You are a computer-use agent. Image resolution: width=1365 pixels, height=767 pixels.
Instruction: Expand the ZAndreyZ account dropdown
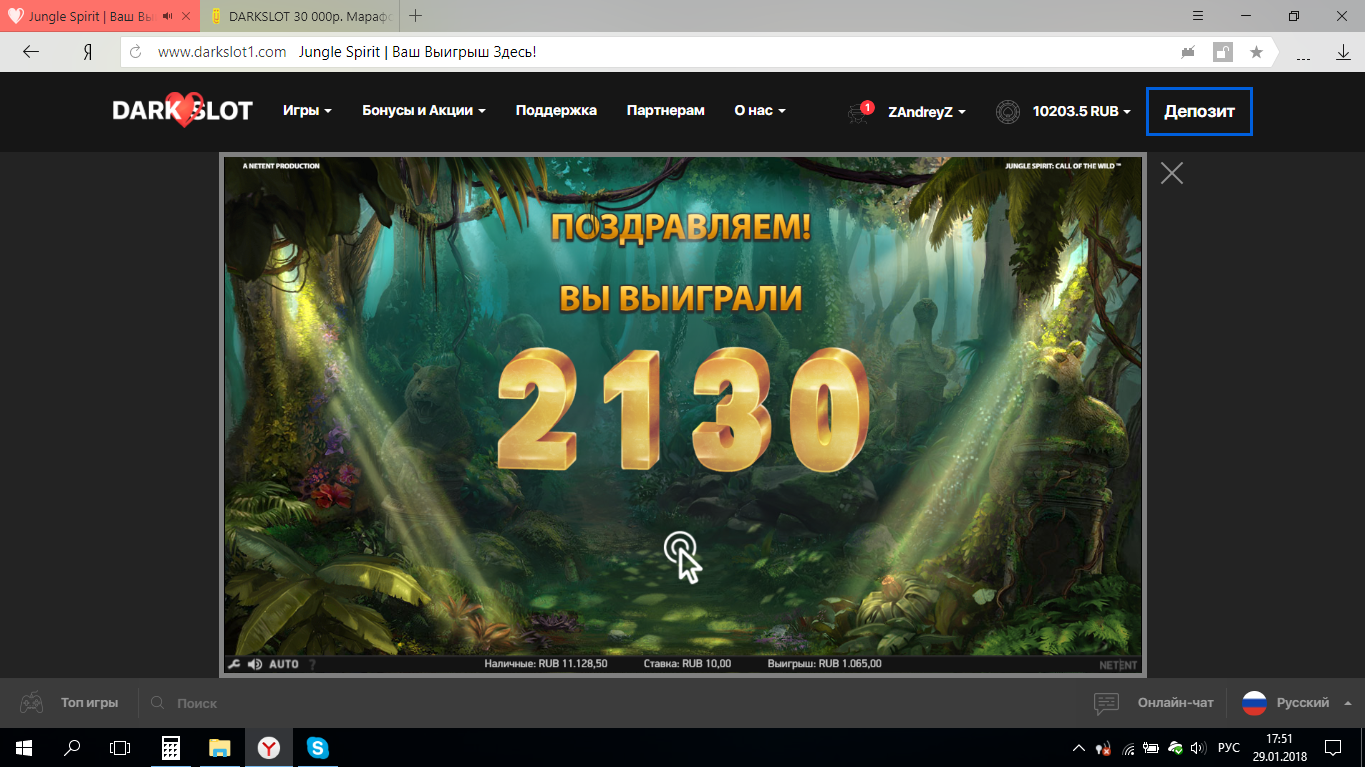point(927,112)
